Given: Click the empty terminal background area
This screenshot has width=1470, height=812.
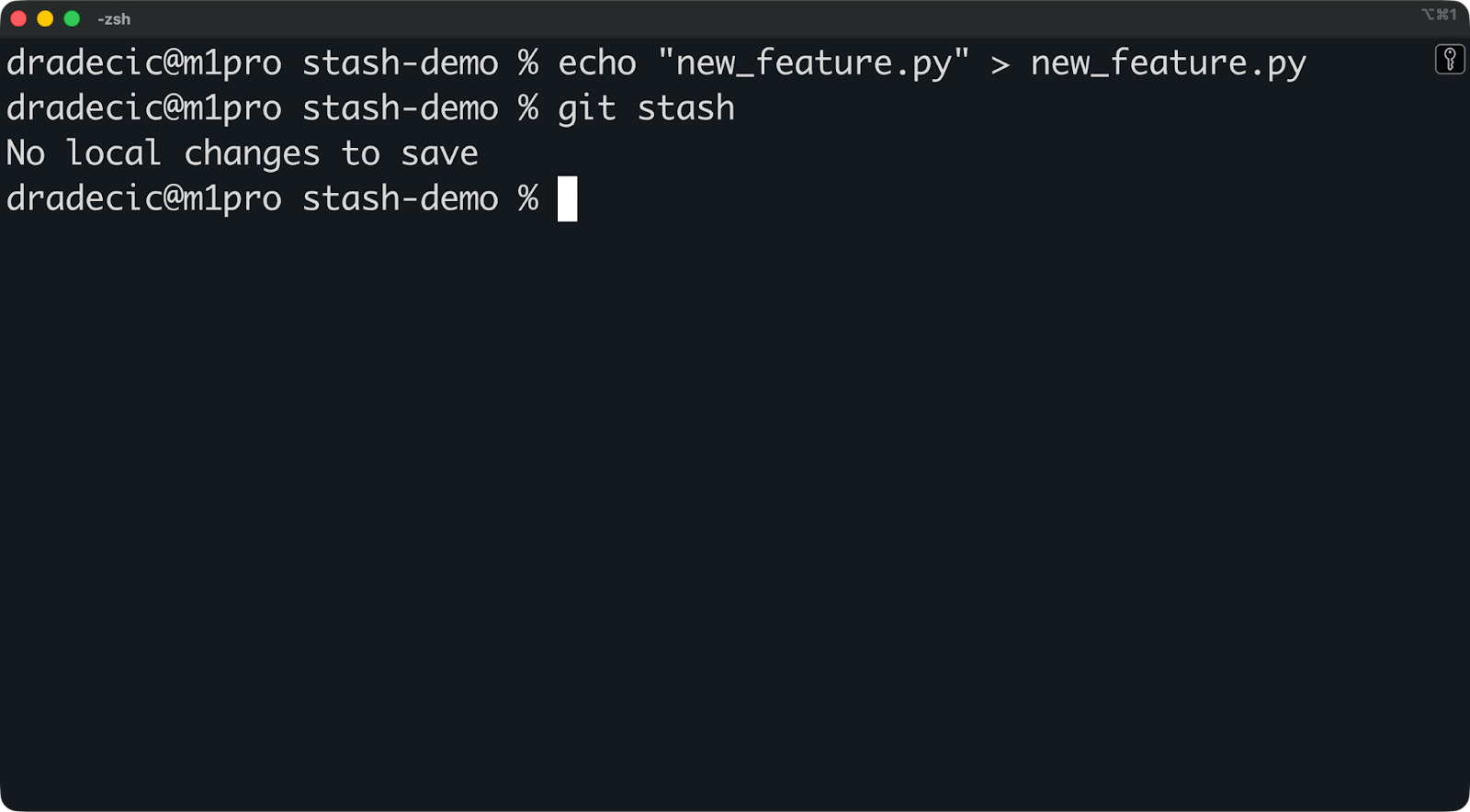Looking at the screenshot, I should coord(735,505).
